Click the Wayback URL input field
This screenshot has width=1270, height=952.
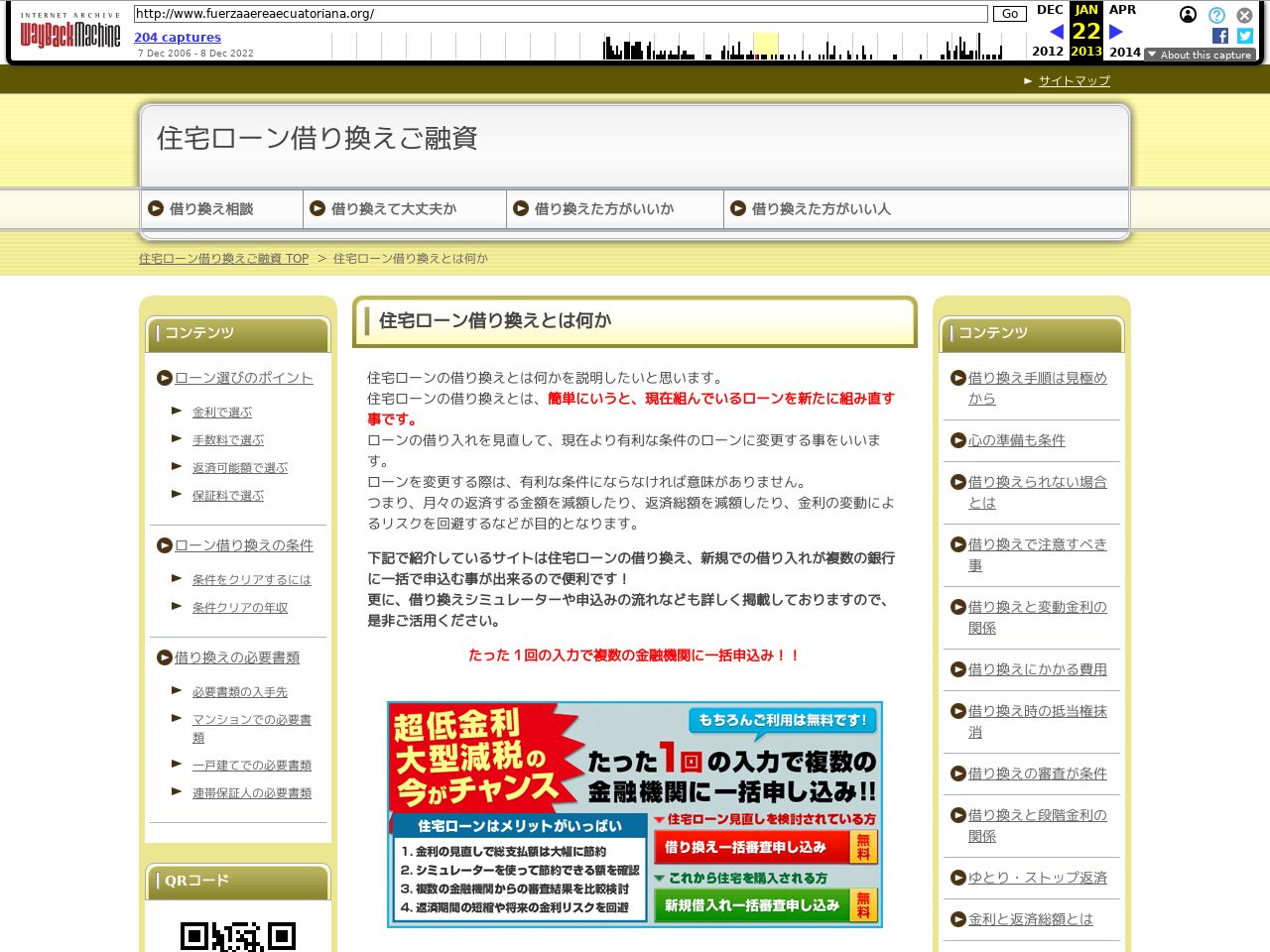561,14
